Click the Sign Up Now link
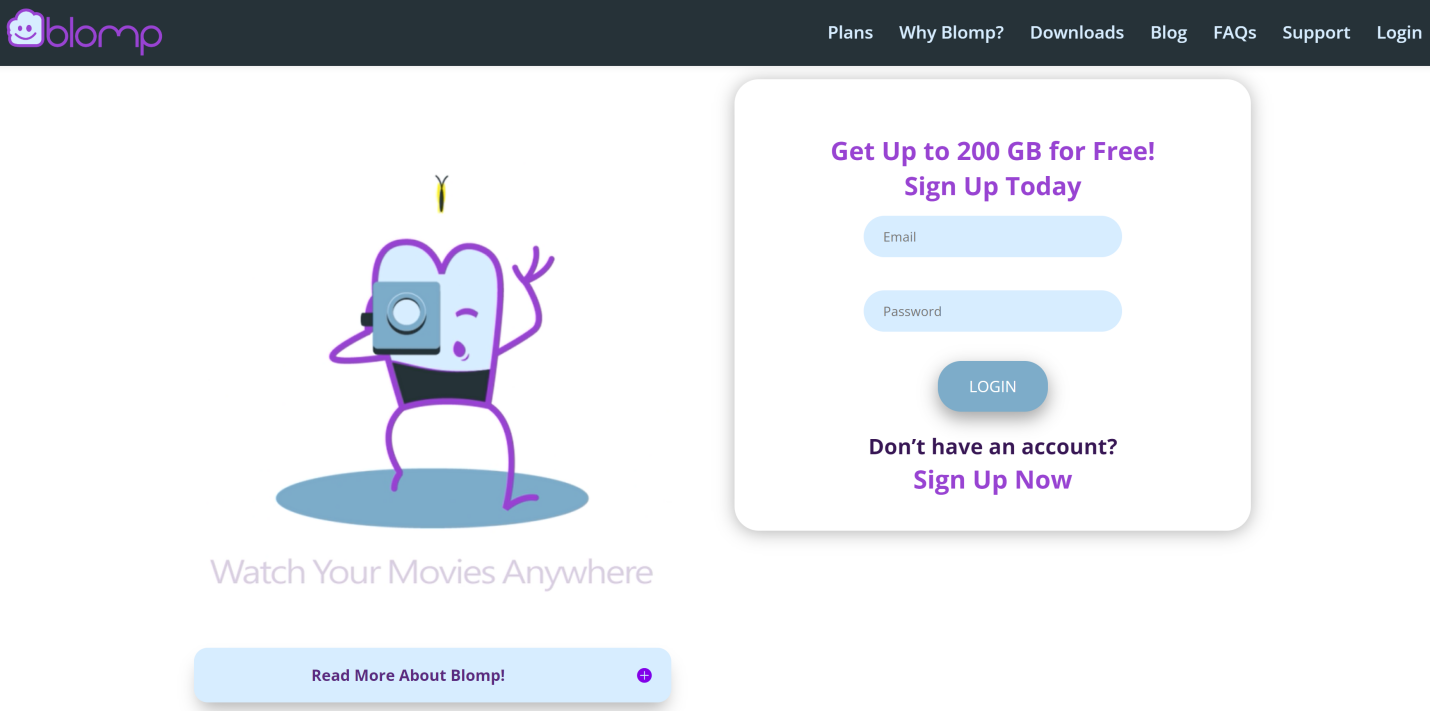Screen dimensions: 1430x711 coord(992,480)
